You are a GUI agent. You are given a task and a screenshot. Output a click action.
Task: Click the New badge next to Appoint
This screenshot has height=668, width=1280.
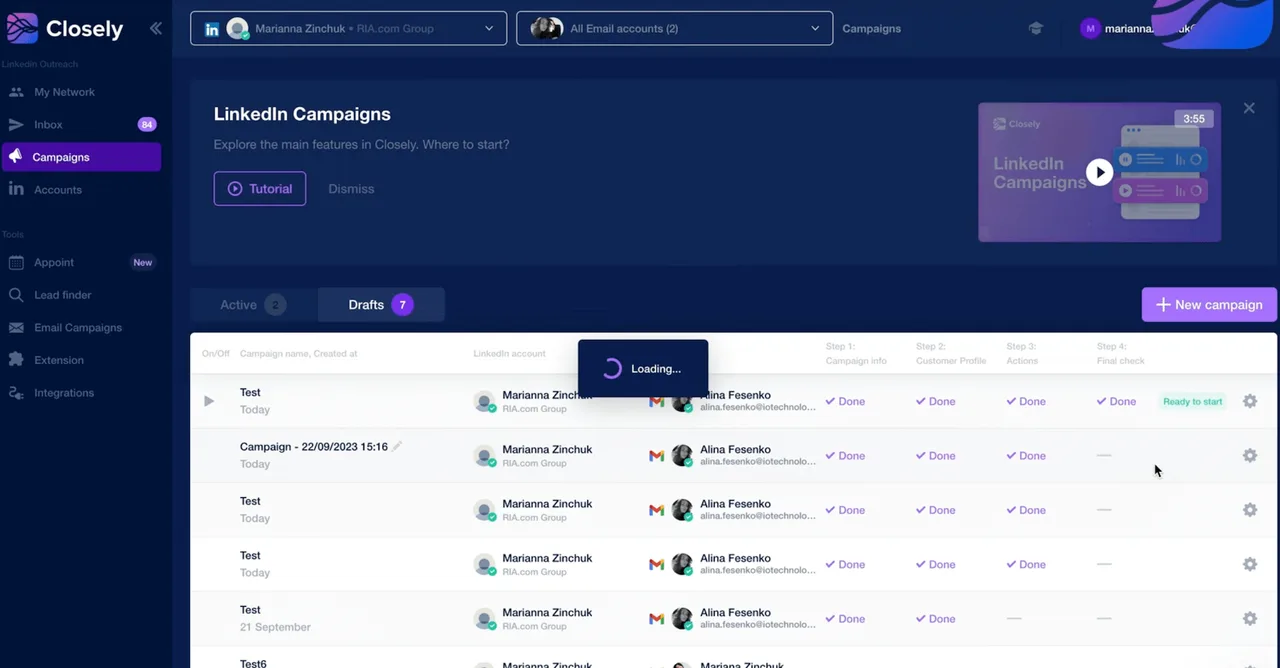[143, 263]
